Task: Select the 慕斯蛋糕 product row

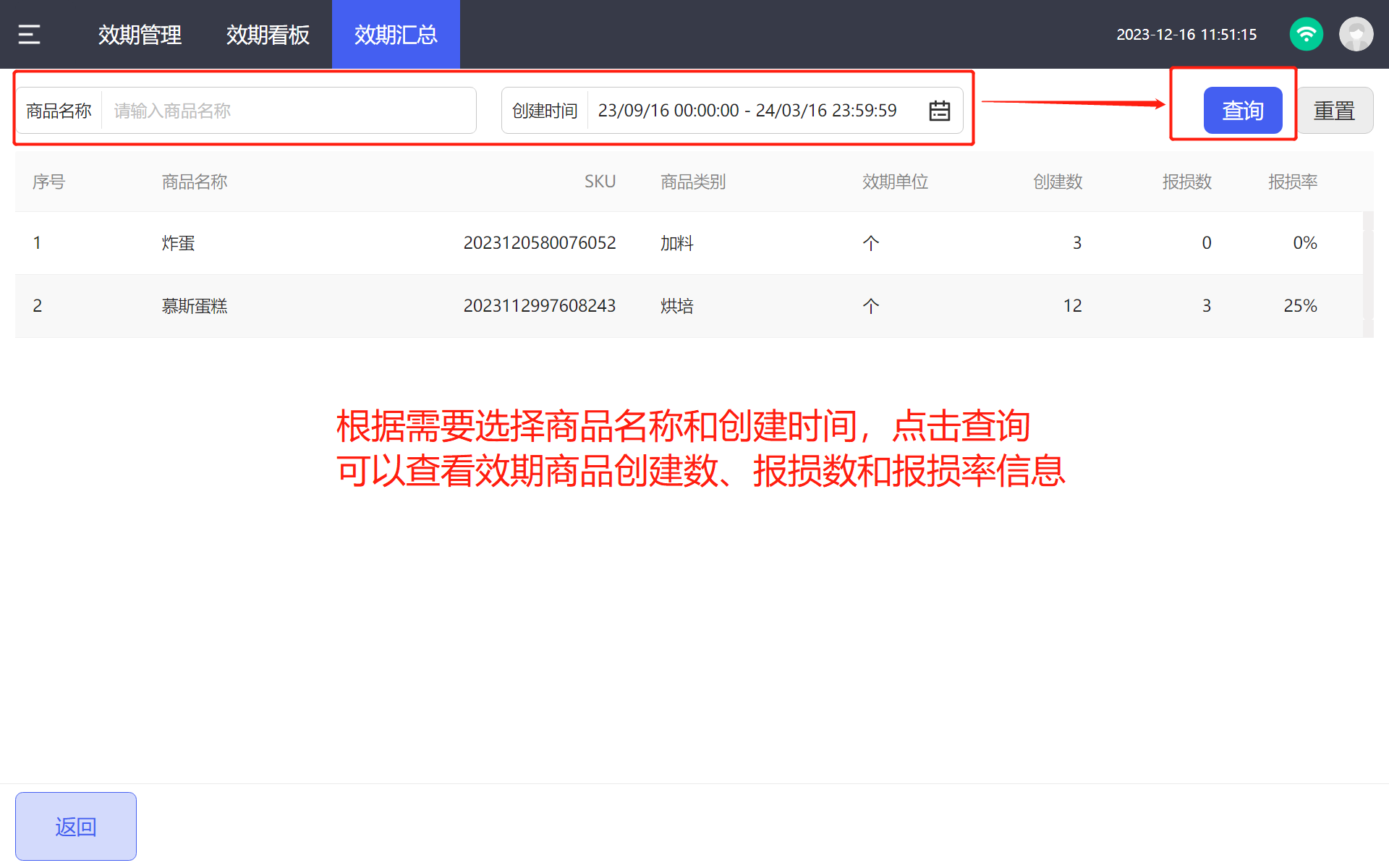Action: click(x=194, y=306)
